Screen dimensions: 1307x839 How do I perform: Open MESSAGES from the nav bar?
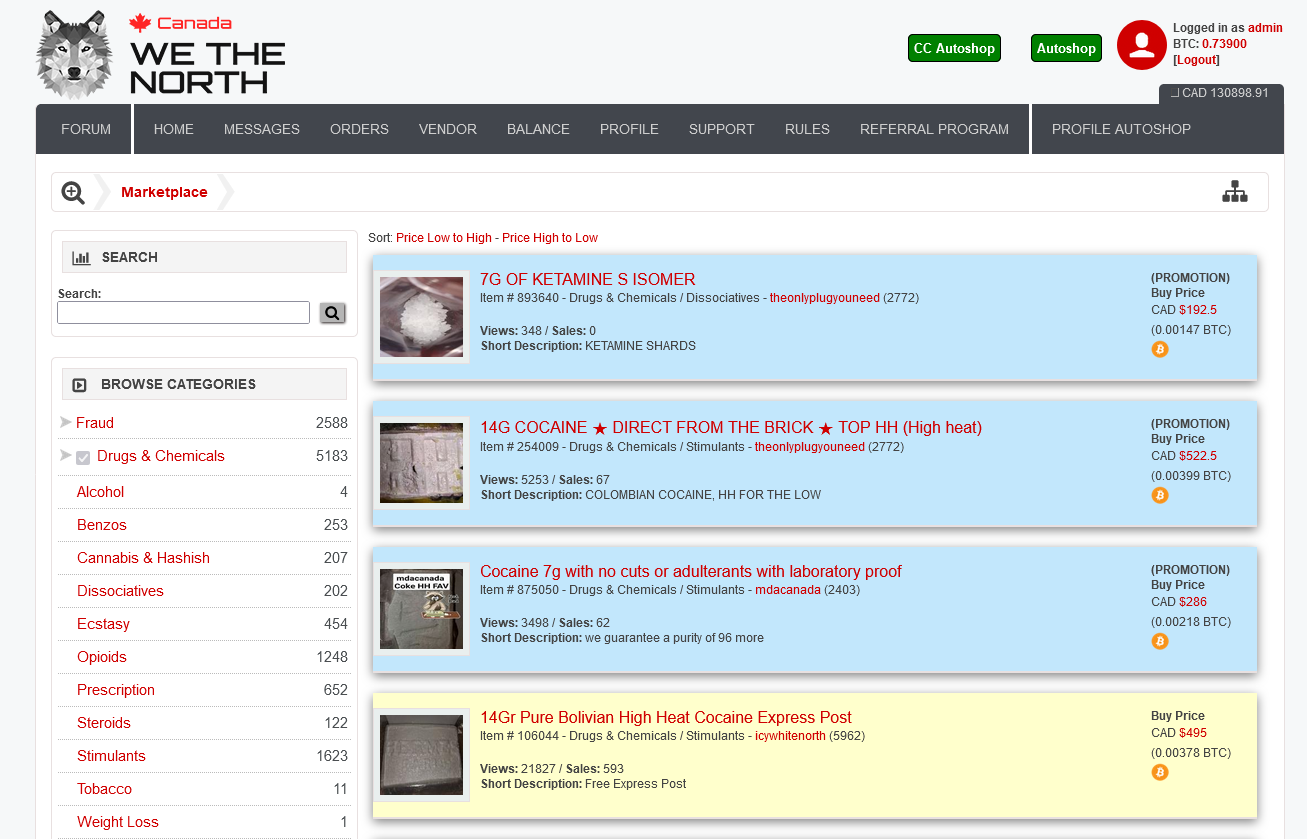click(x=262, y=129)
